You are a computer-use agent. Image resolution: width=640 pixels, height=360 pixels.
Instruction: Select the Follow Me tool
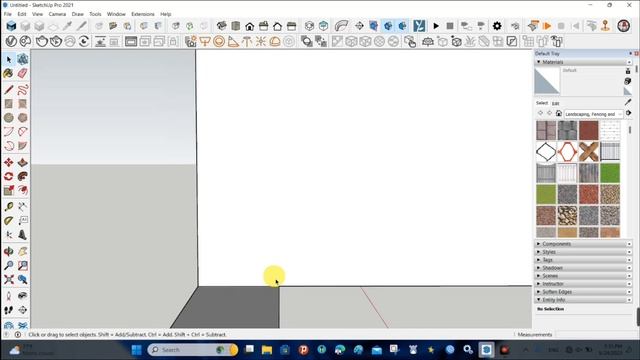(22, 176)
